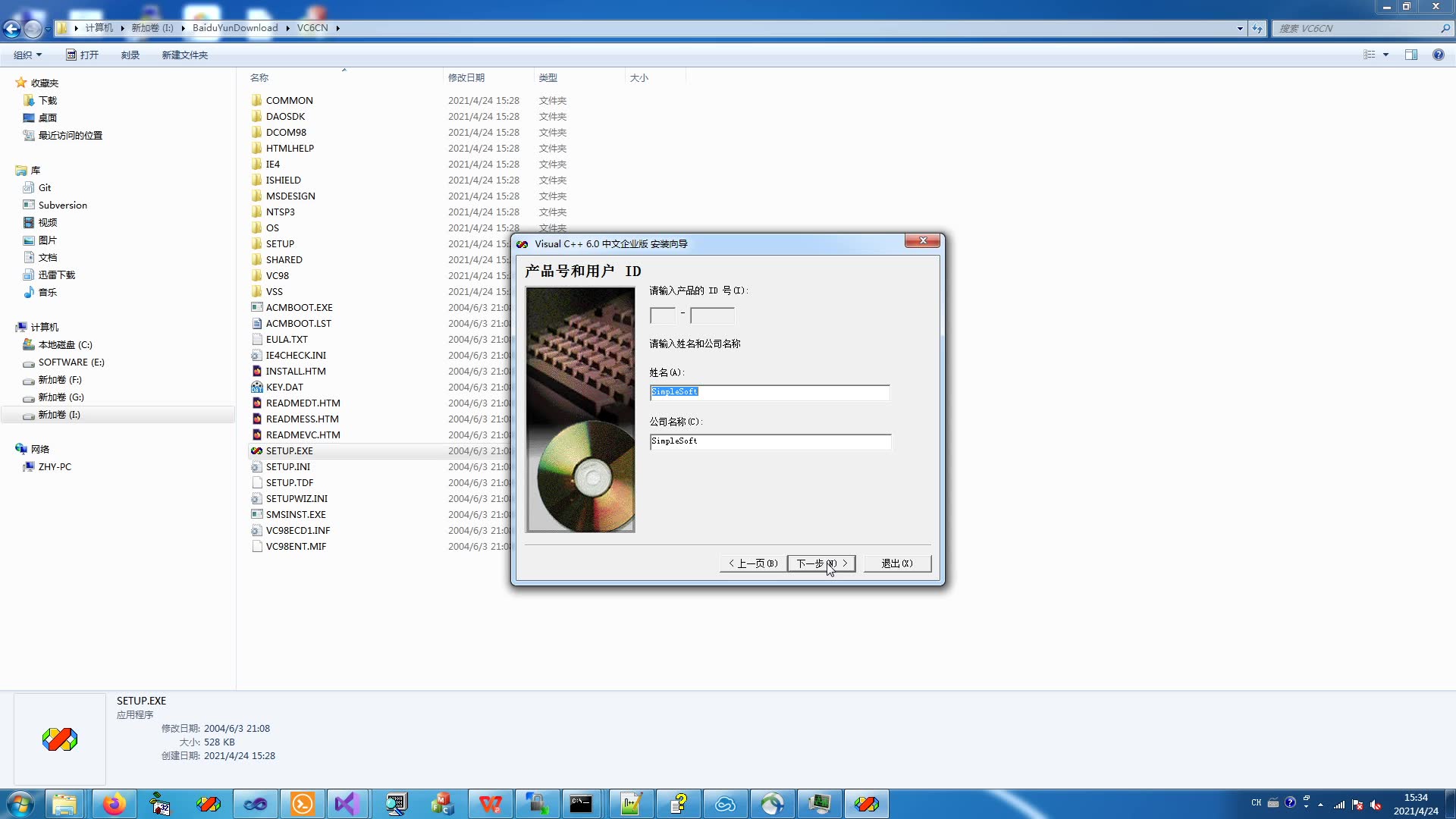
Task: Click the volume muted tray icon
Action: coord(1376,805)
